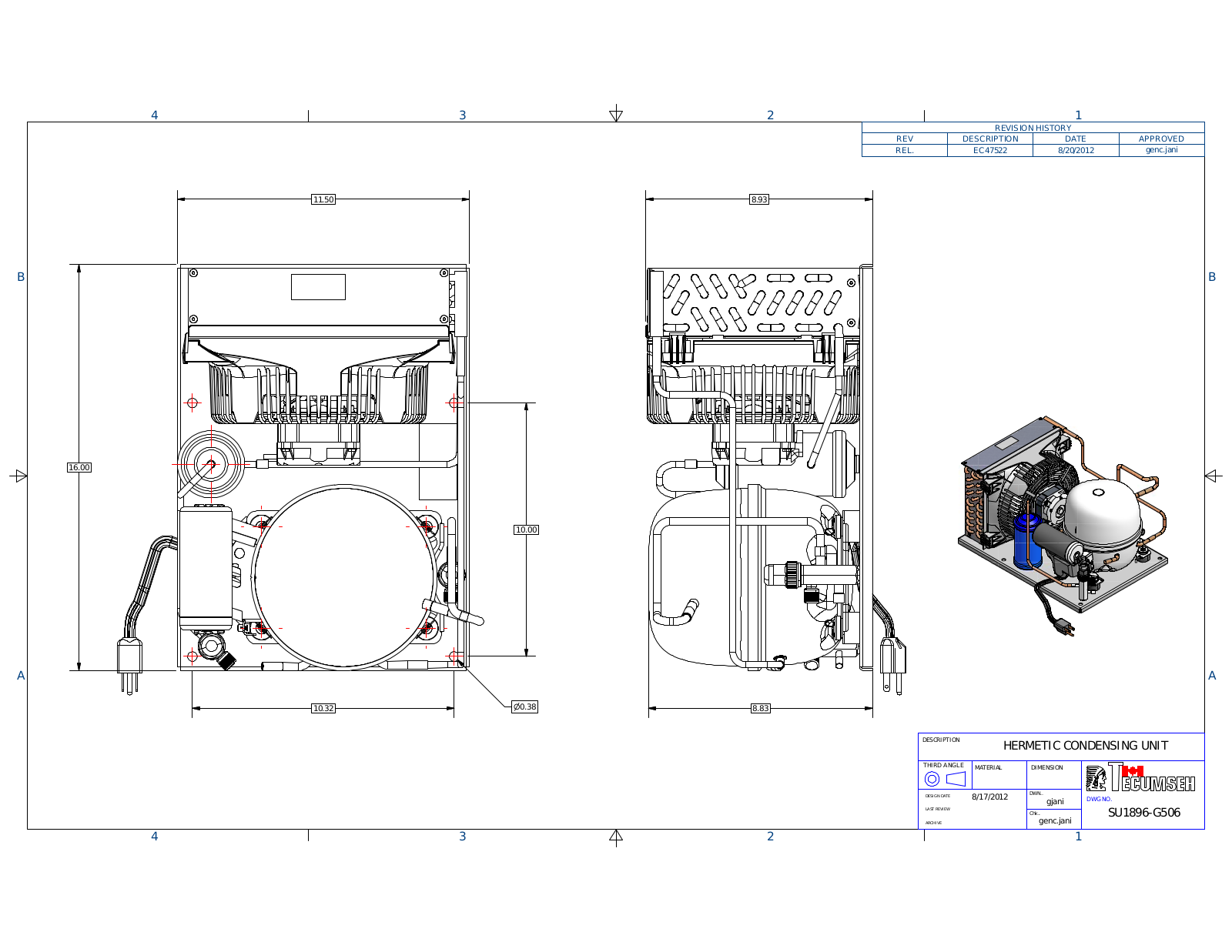Click zone number 1 on the bottom border
This screenshot has width=1232, height=952.
(1078, 836)
